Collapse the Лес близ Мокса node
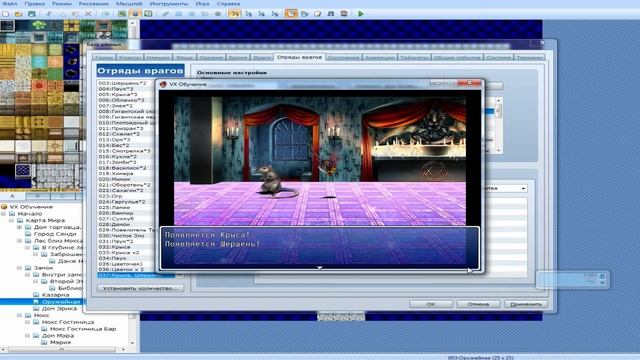This screenshot has width=640, height=360. click(x=20, y=241)
